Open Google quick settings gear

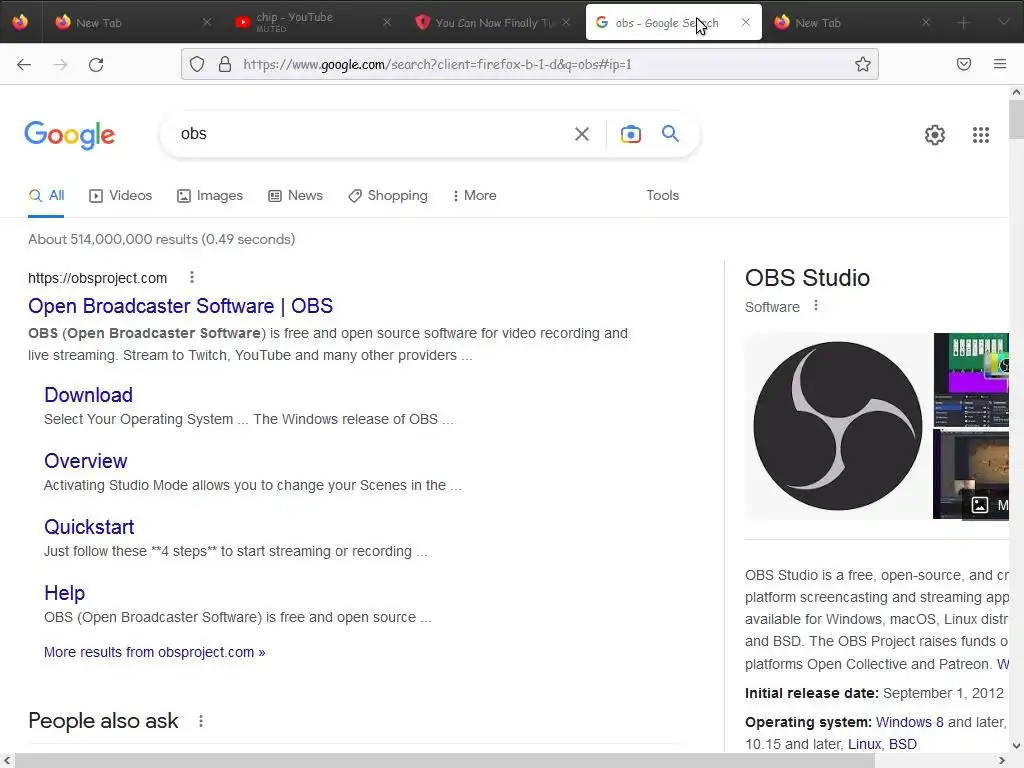coord(935,135)
